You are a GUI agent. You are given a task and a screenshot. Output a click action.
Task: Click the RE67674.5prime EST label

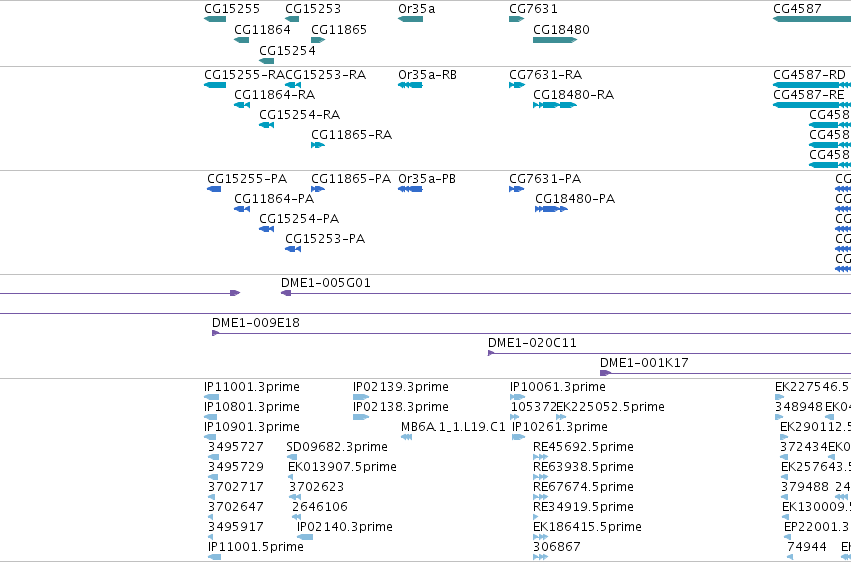(583, 487)
